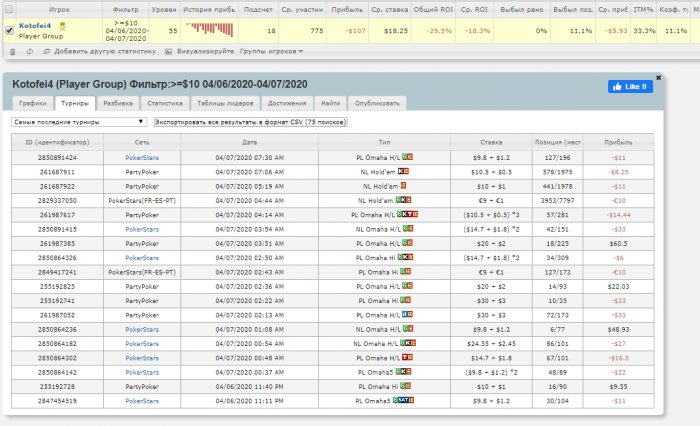This screenshot has width=700, height=426.
Task: Click the plus icon to add other statistics
Action: [x=47, y=49]
